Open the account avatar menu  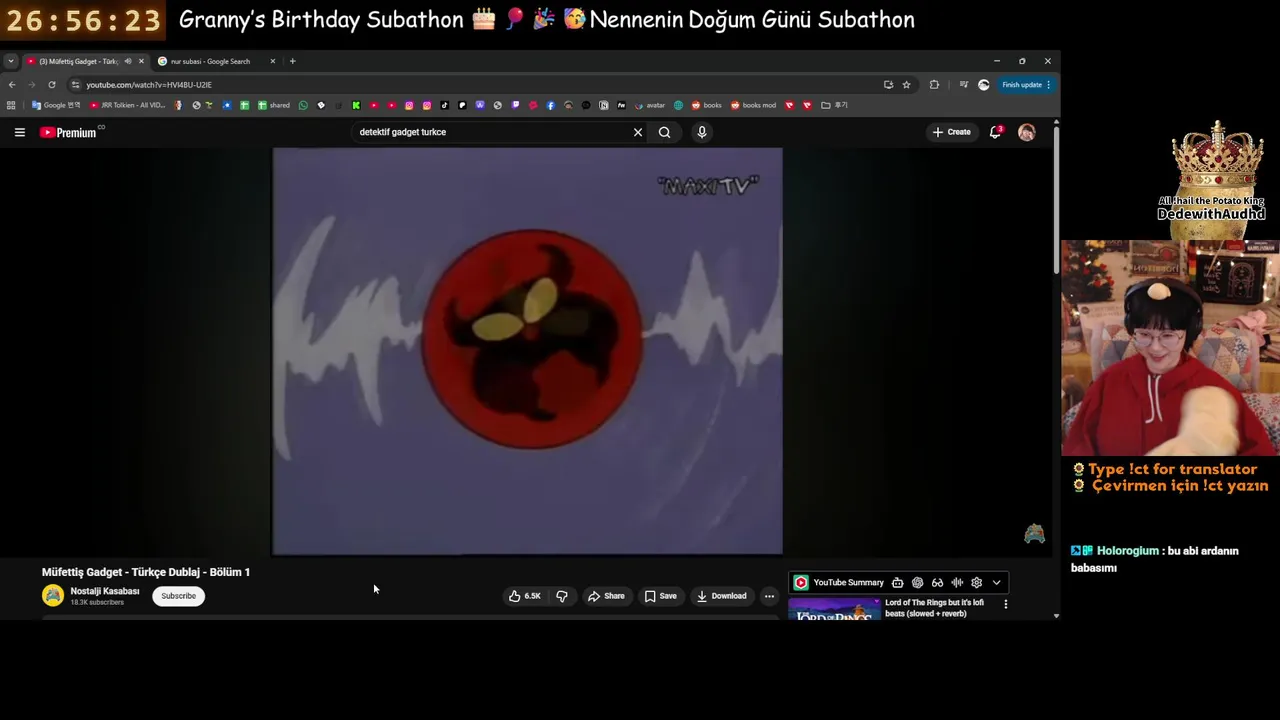point(1026,132)
